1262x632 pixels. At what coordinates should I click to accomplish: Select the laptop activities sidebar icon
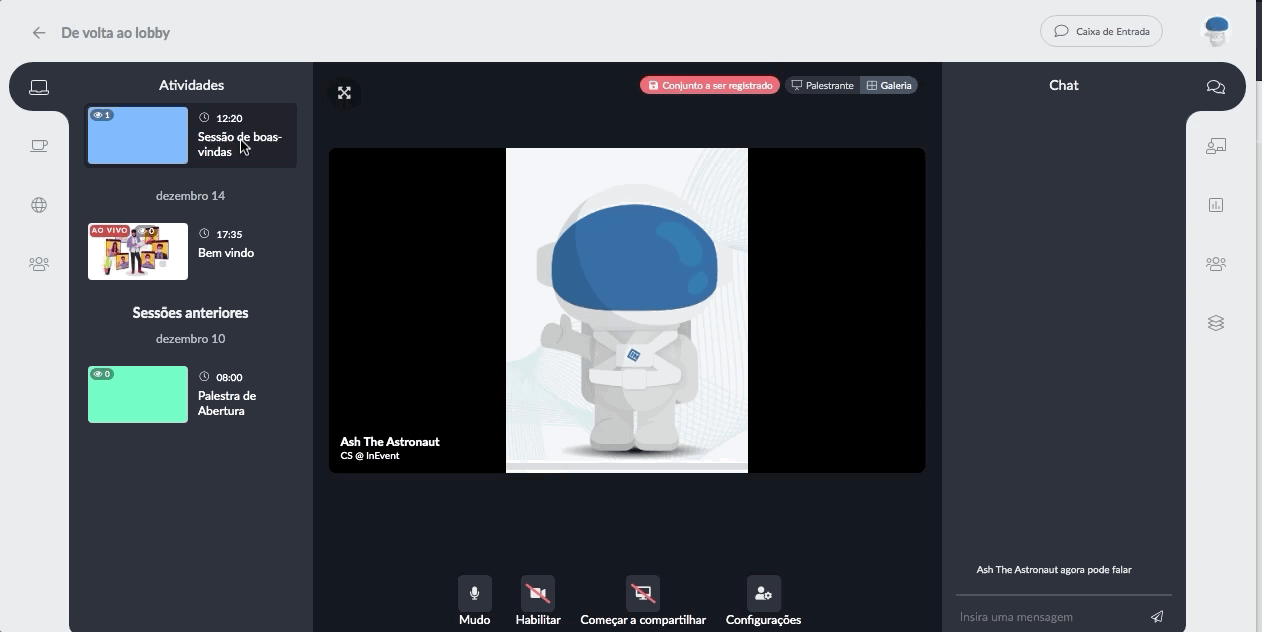tap(39, 87)
